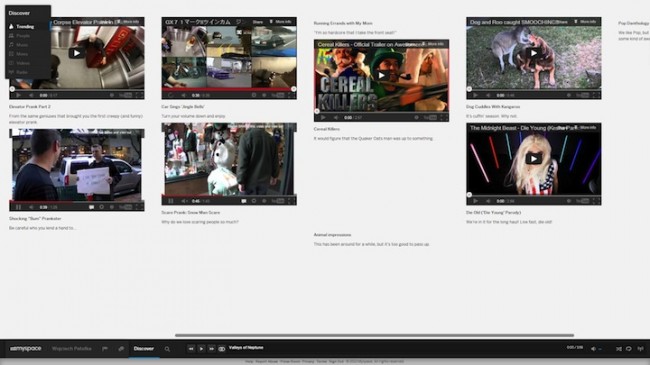The height and width of the screenshot is (365, 650).
Task: Enter fullscreen on Dog and Roo video
Action: coord(596,95)
